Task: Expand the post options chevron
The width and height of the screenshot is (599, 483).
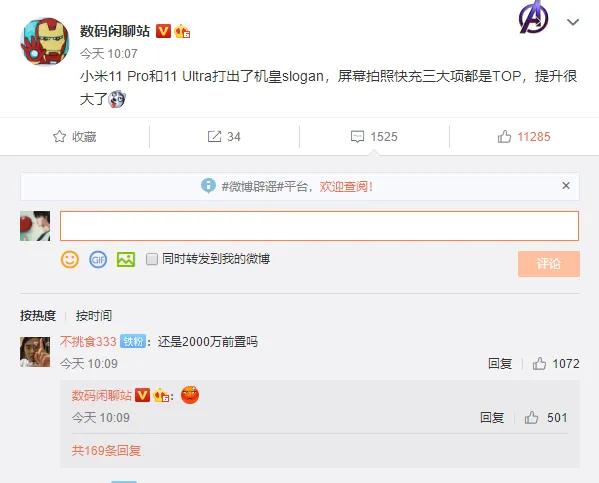Action: (573, 22)
